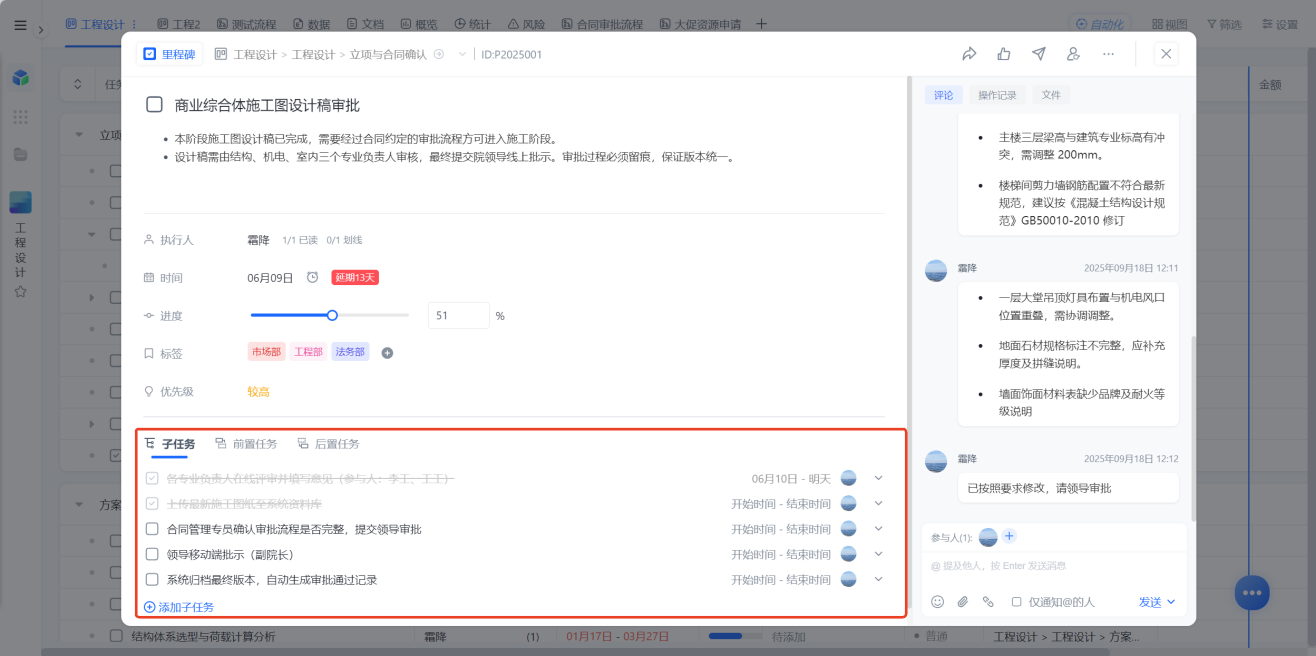Check the 领导移动端批示 subtask checkbox
This screenshot has width=1316, height=656.
(152, 554)
